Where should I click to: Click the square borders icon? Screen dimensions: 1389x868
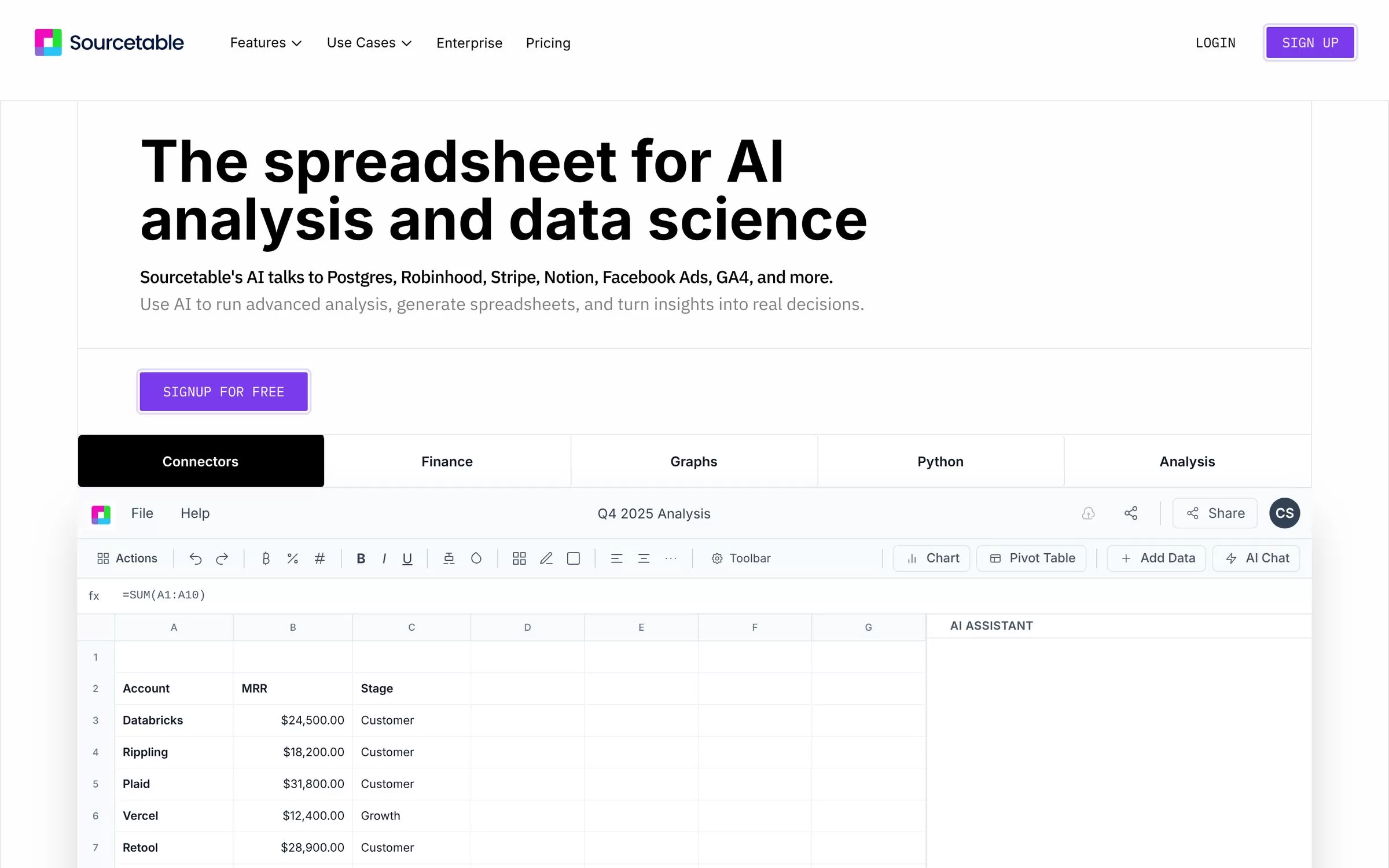574,558
